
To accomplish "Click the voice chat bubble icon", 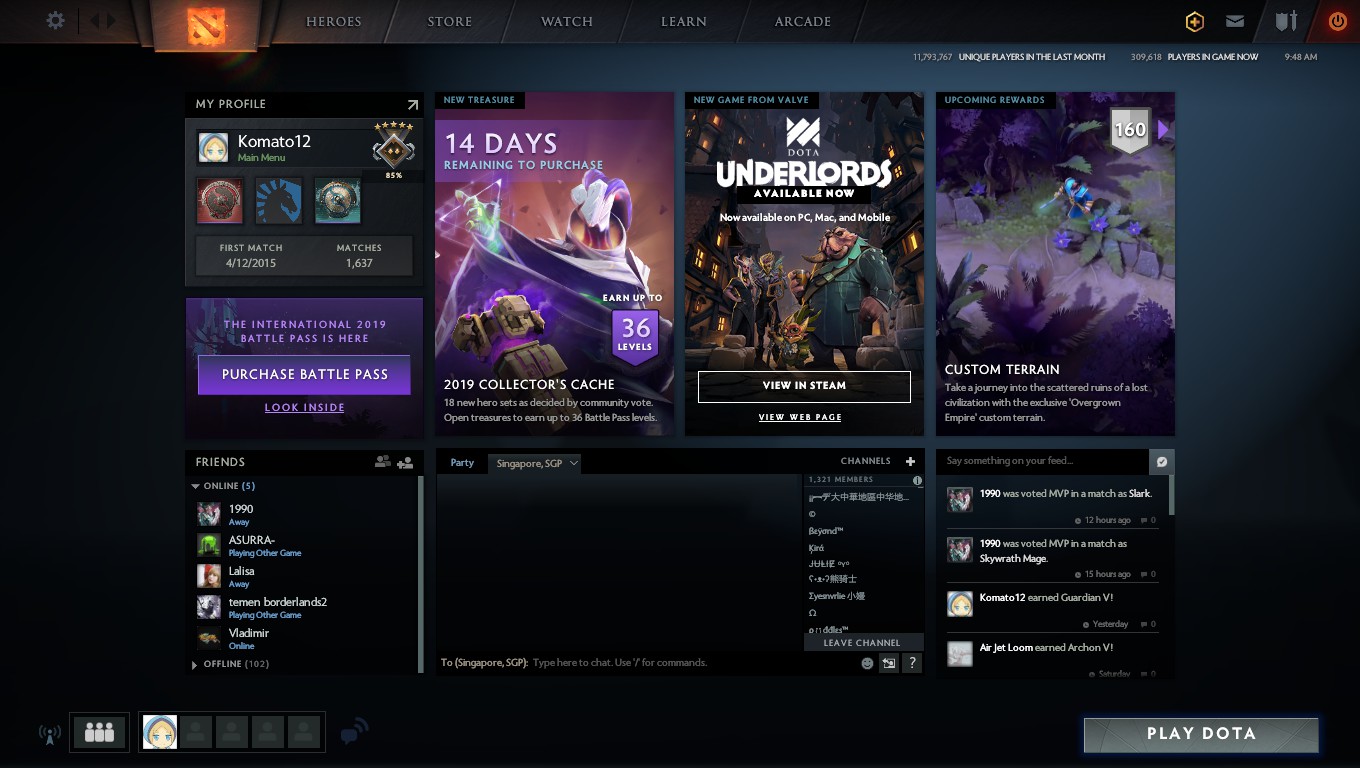I will coord(353,733).
